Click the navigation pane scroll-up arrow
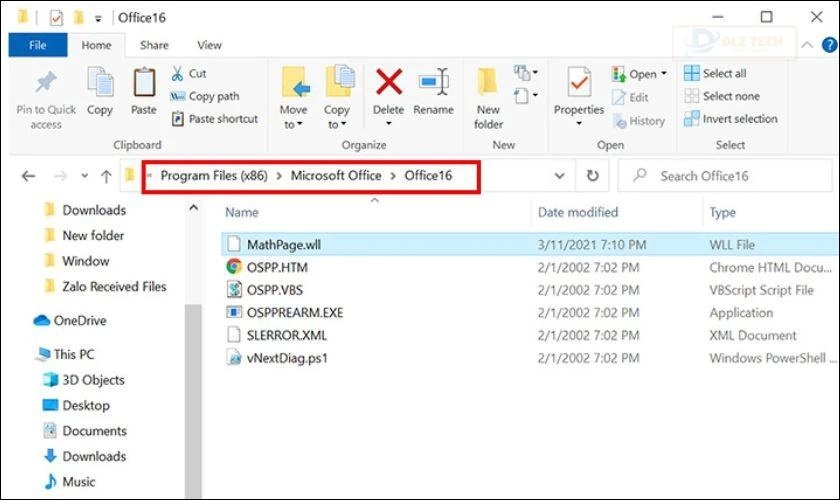Screen dimensions: 840x500 (193, 208)
